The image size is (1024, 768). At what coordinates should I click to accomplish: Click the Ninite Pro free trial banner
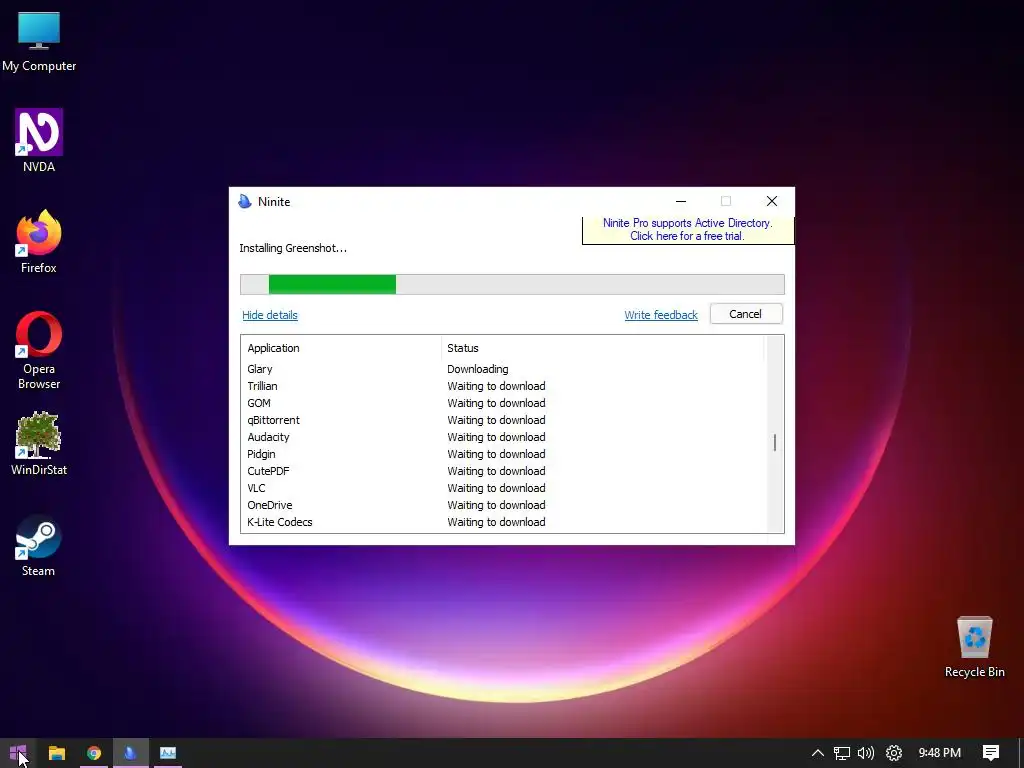pyautogui.click(x=688, y=229)
